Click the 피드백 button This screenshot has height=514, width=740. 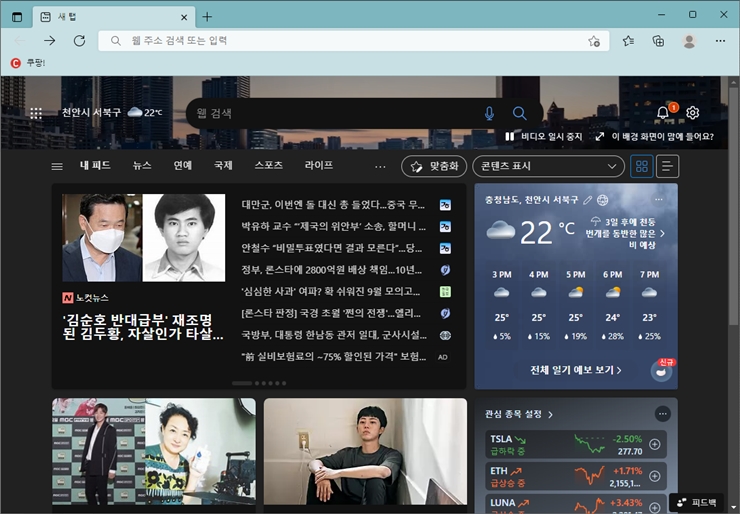697,503
